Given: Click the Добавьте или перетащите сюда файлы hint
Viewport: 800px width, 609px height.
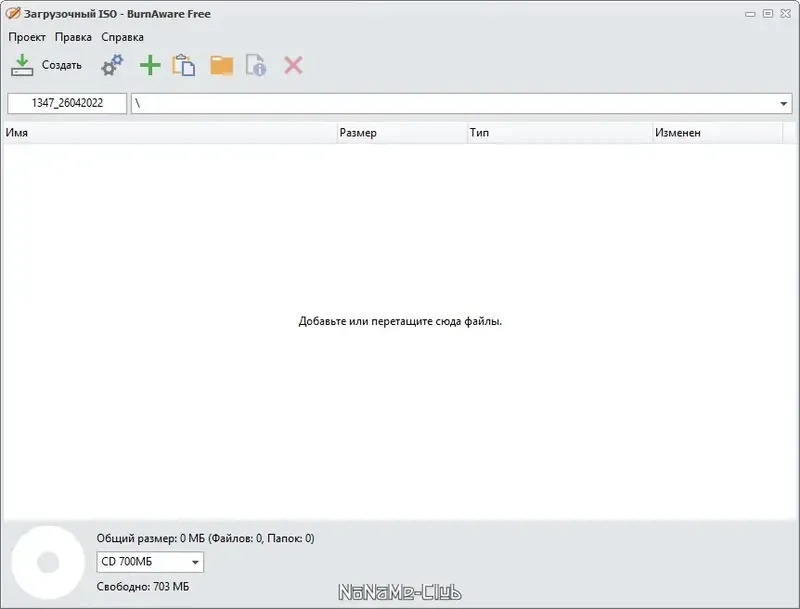Looking at the screenshot, I should click(x=400, y=321).
